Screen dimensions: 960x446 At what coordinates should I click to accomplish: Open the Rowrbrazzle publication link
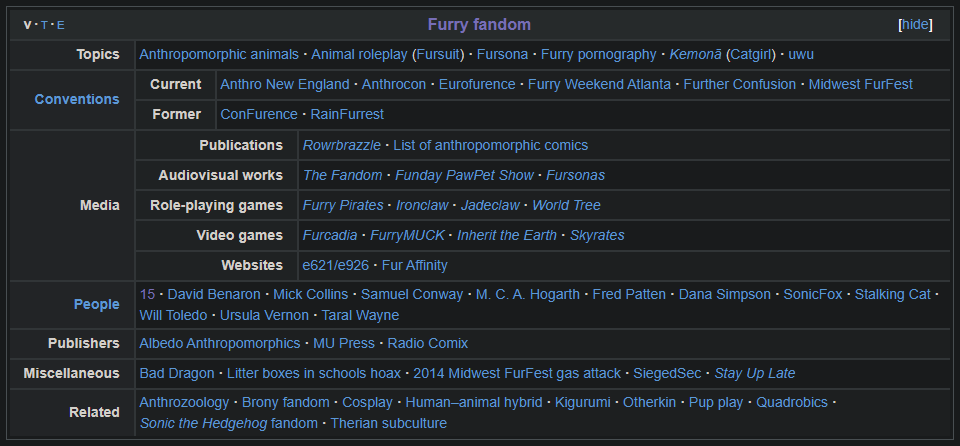[341, 146]
